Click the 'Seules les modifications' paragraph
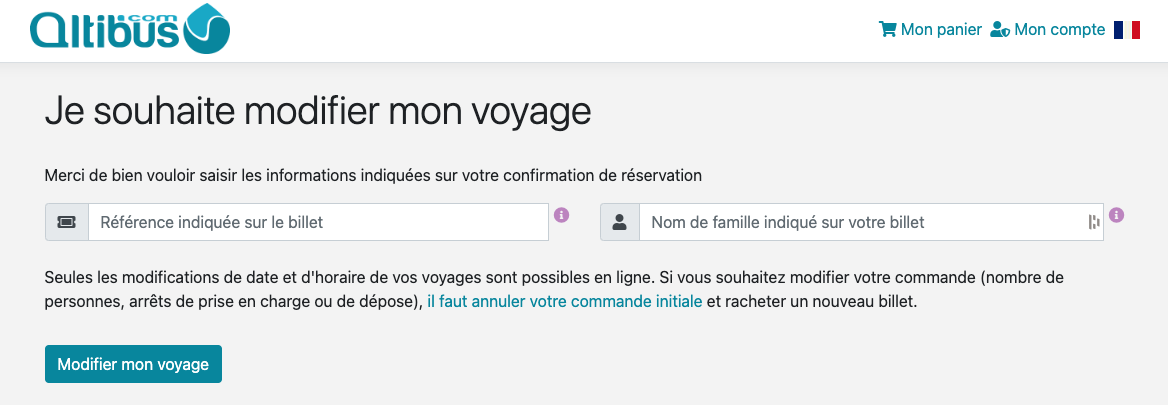Viewport: 1168px width, 405px height. coord(400,276)
